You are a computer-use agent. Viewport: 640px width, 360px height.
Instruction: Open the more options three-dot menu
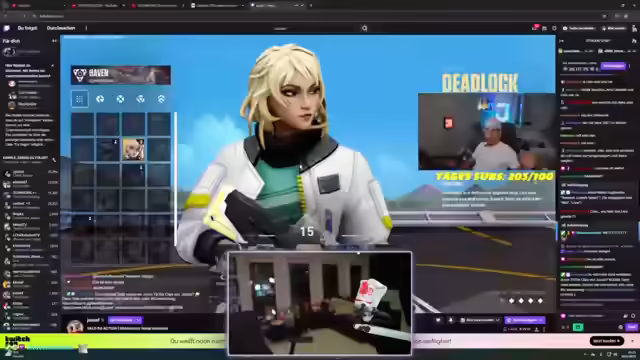(x=86, y=28)
